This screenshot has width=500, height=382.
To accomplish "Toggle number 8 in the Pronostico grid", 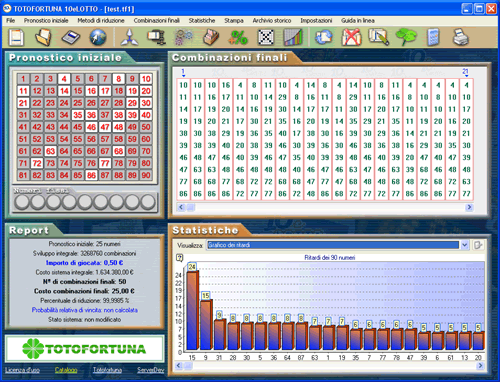I will [119, 79].
